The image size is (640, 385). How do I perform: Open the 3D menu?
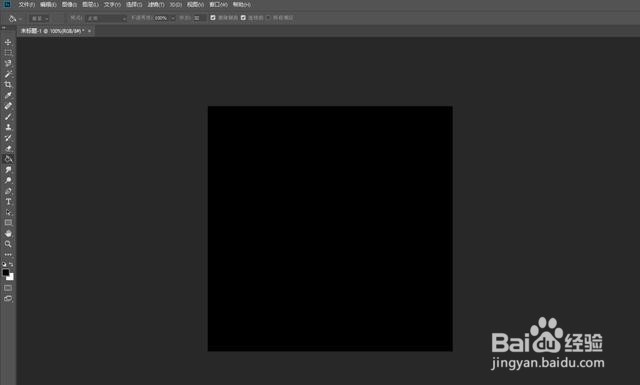pyautogui.click(x=176, y=4)
